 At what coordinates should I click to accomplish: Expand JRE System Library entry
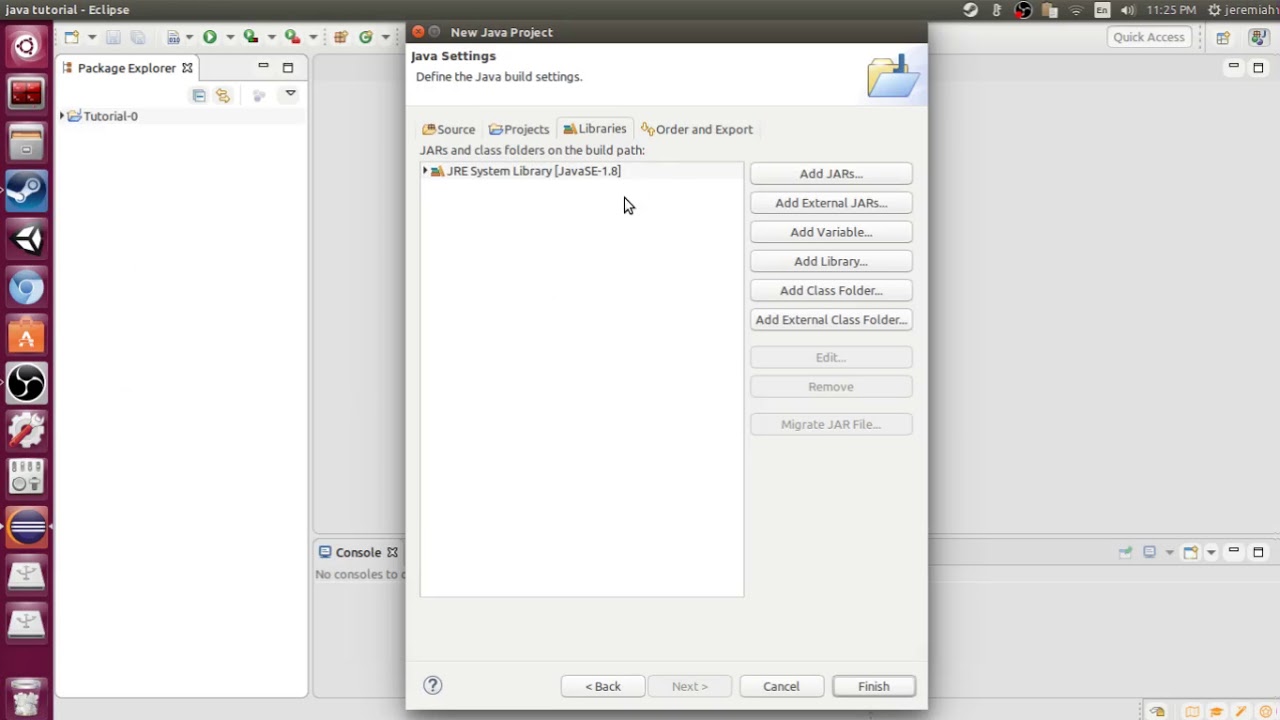click(425, 171)
